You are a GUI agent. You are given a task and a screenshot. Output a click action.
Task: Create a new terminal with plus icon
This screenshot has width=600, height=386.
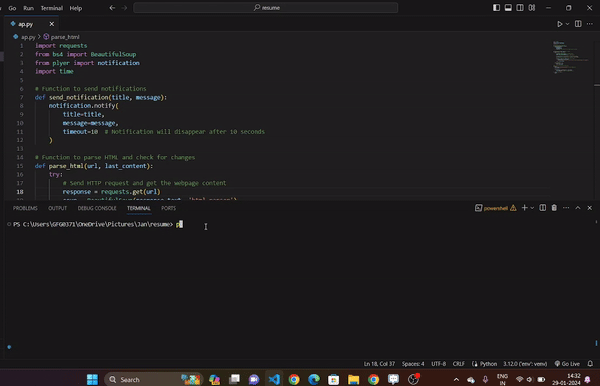[525, 208]
